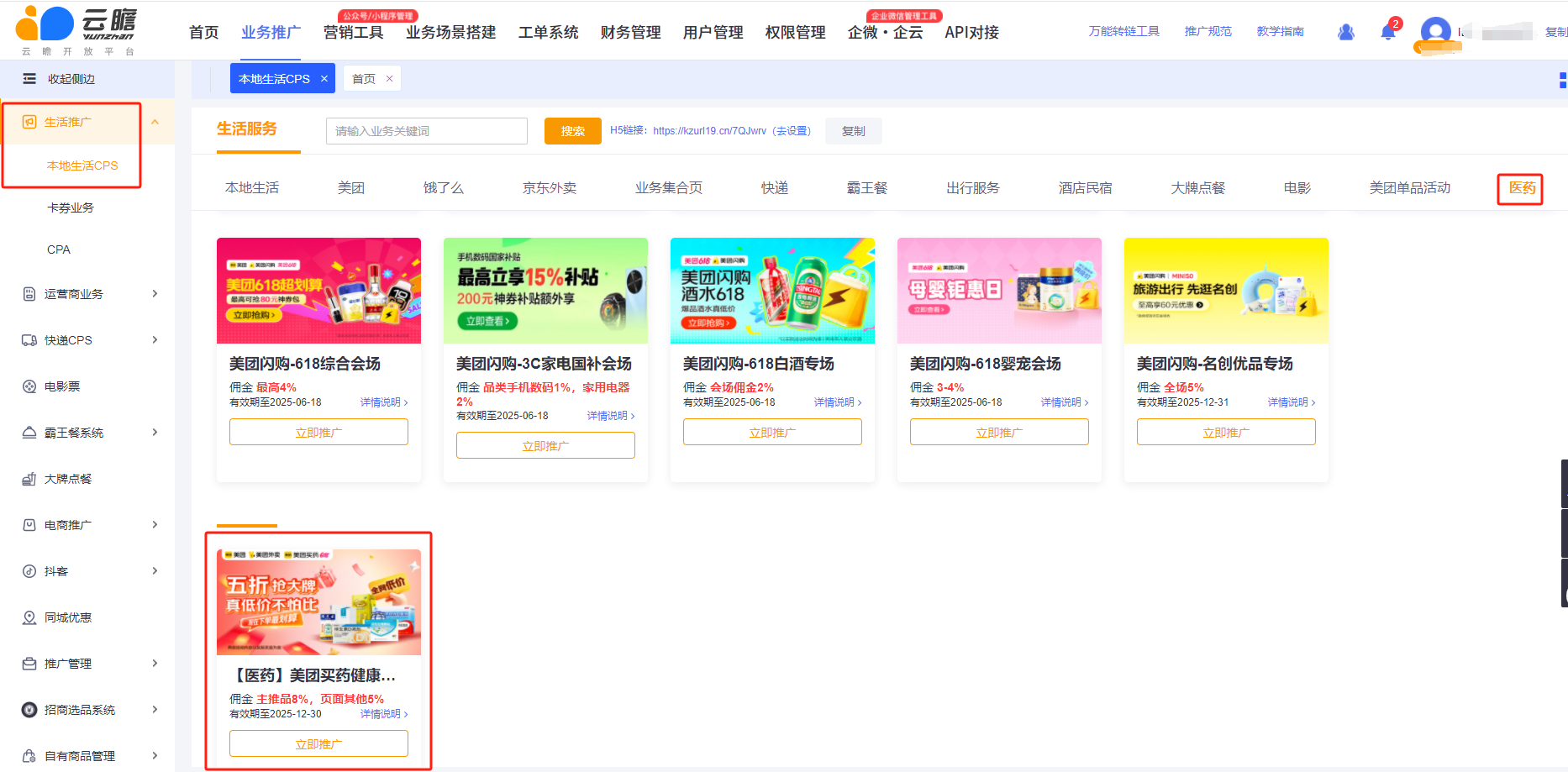
Task: Click the 最高立享15%补贴 banner image
Action: coord(545,291)
